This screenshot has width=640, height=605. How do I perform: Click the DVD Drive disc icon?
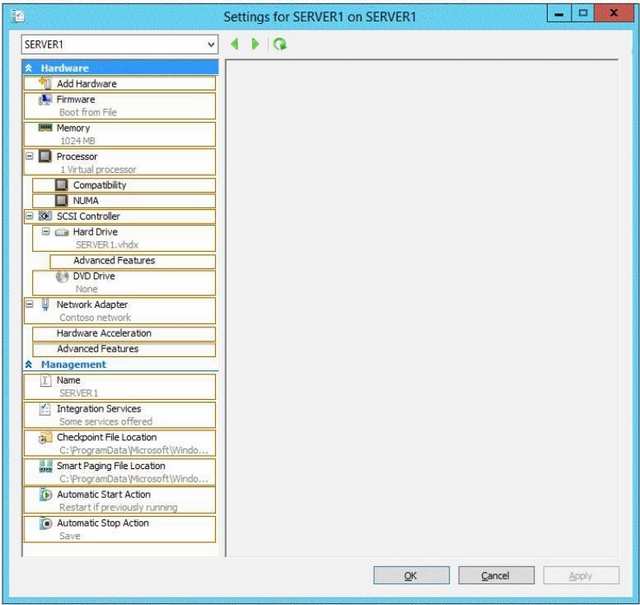tap(62, 276)
